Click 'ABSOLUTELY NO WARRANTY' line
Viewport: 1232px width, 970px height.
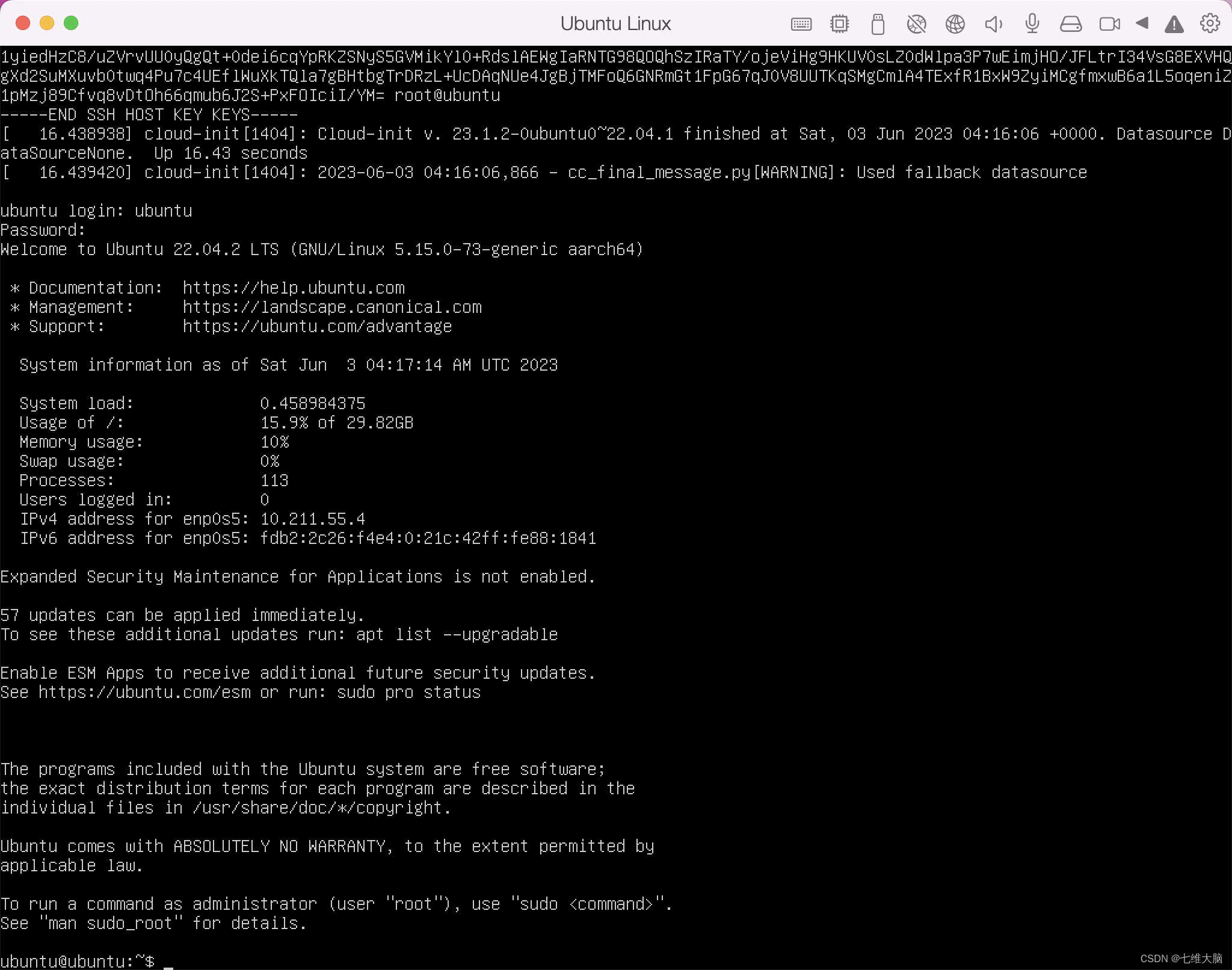coord(327,846)
